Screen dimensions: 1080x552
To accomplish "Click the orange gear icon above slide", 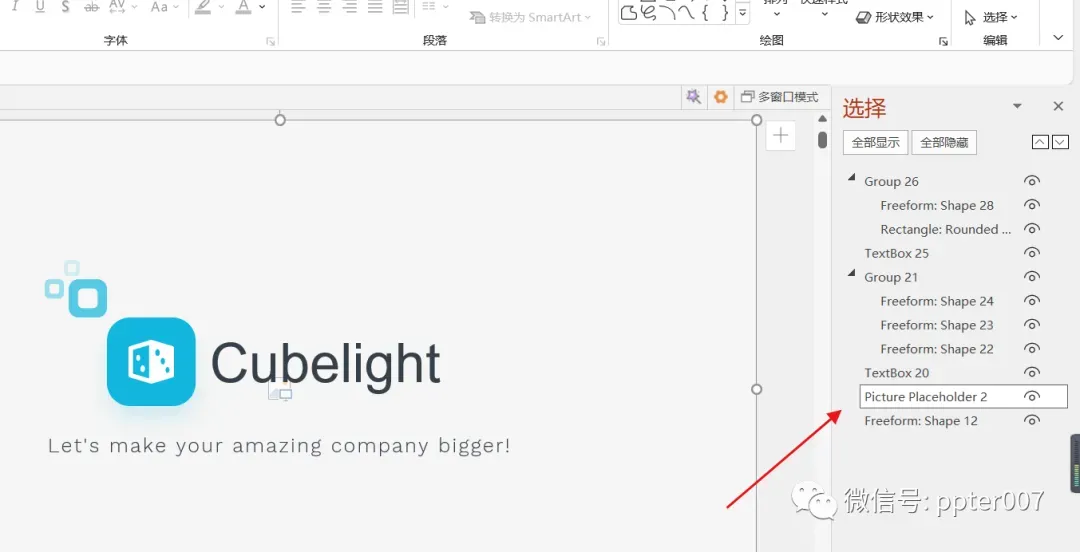I will click(x=720, y=97).
